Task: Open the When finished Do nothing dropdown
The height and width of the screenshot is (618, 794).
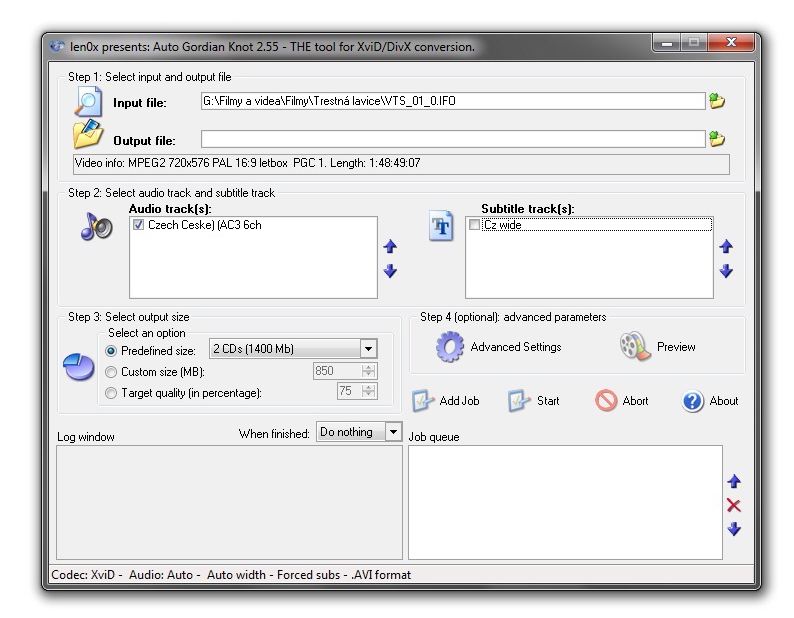Action: 393,432
